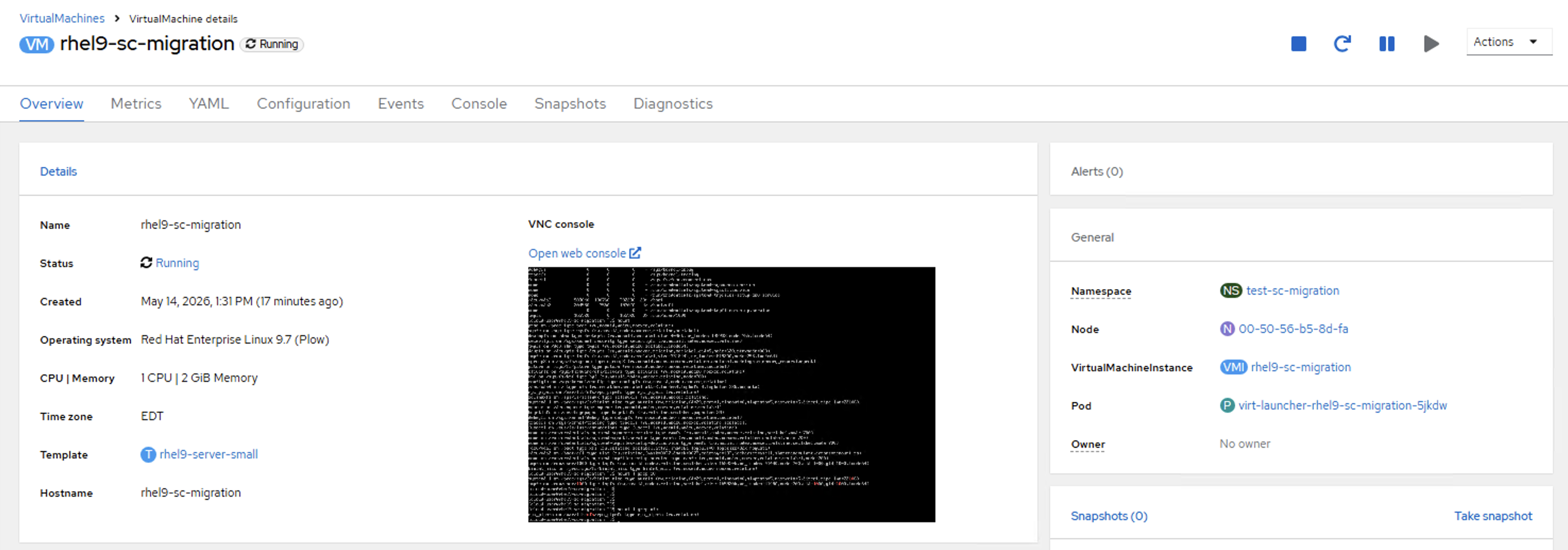The image size is (1568, 550).
Task: Click the Running status link in Details
Action: point(177,263)
